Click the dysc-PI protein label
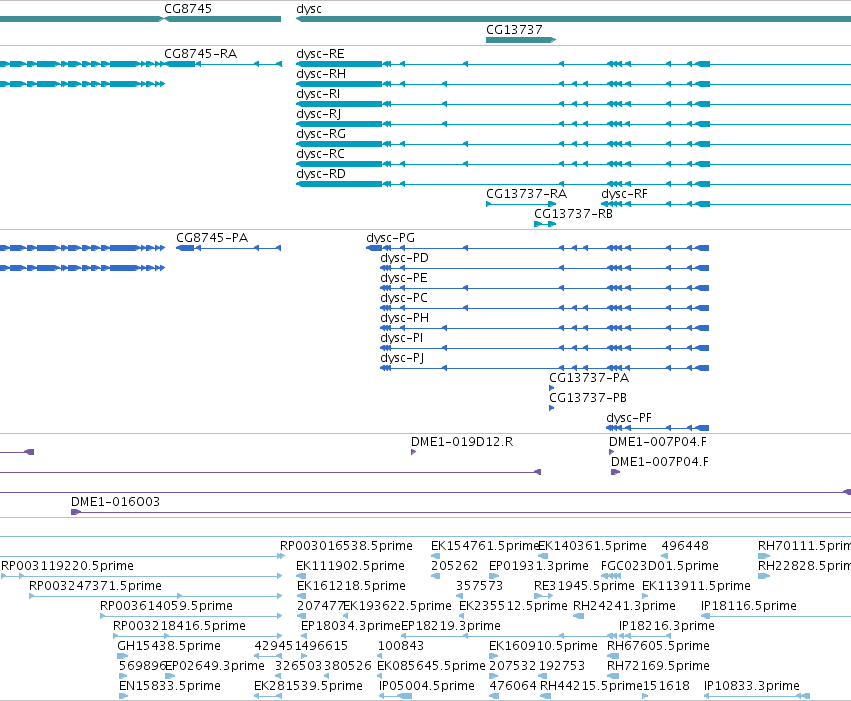Image resolution: width=851 pixels, height=701 pixels. (x=402, y=339)
